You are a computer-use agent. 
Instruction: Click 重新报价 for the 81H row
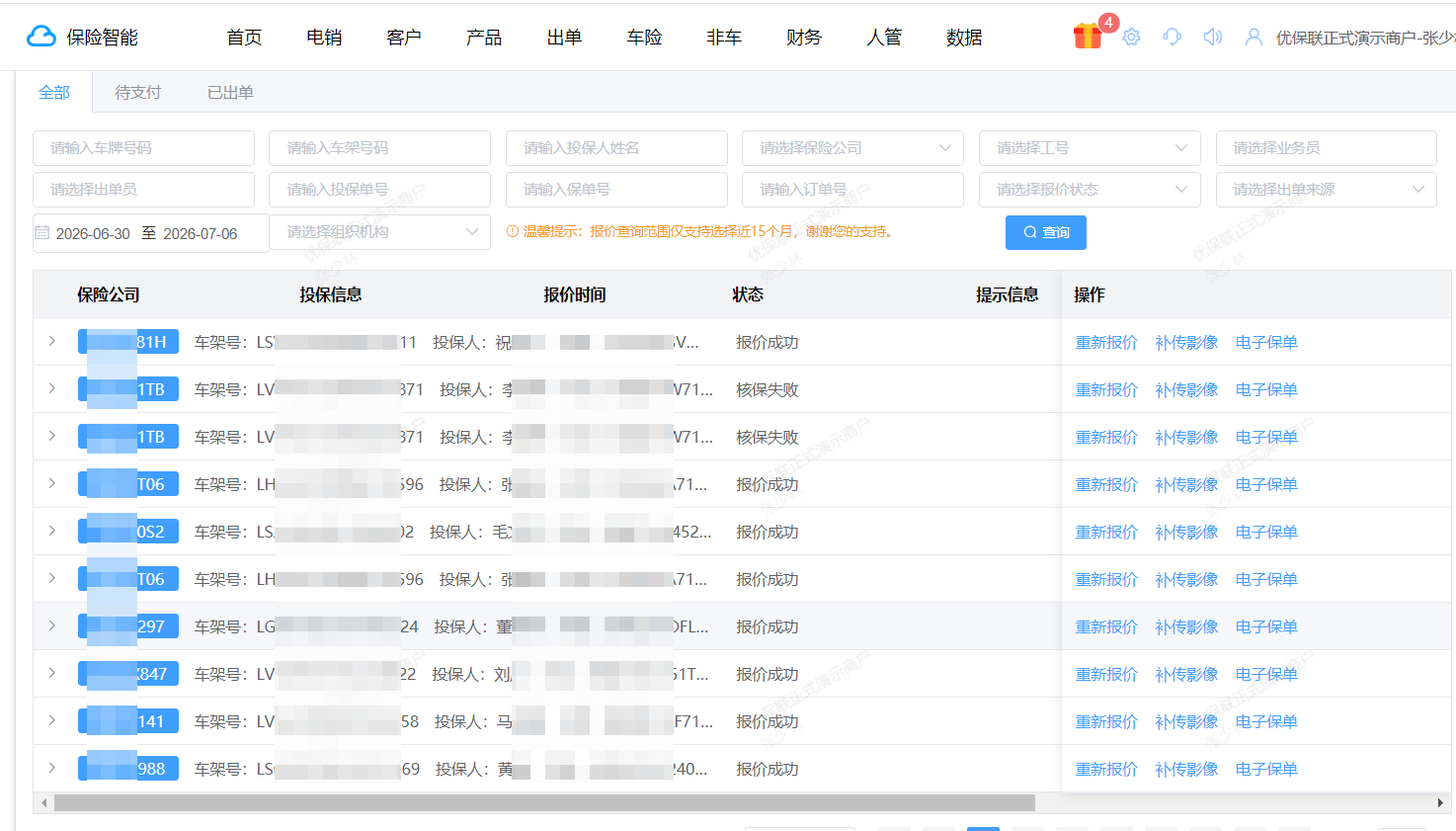pyautogui.click(x=1106, y=342)
